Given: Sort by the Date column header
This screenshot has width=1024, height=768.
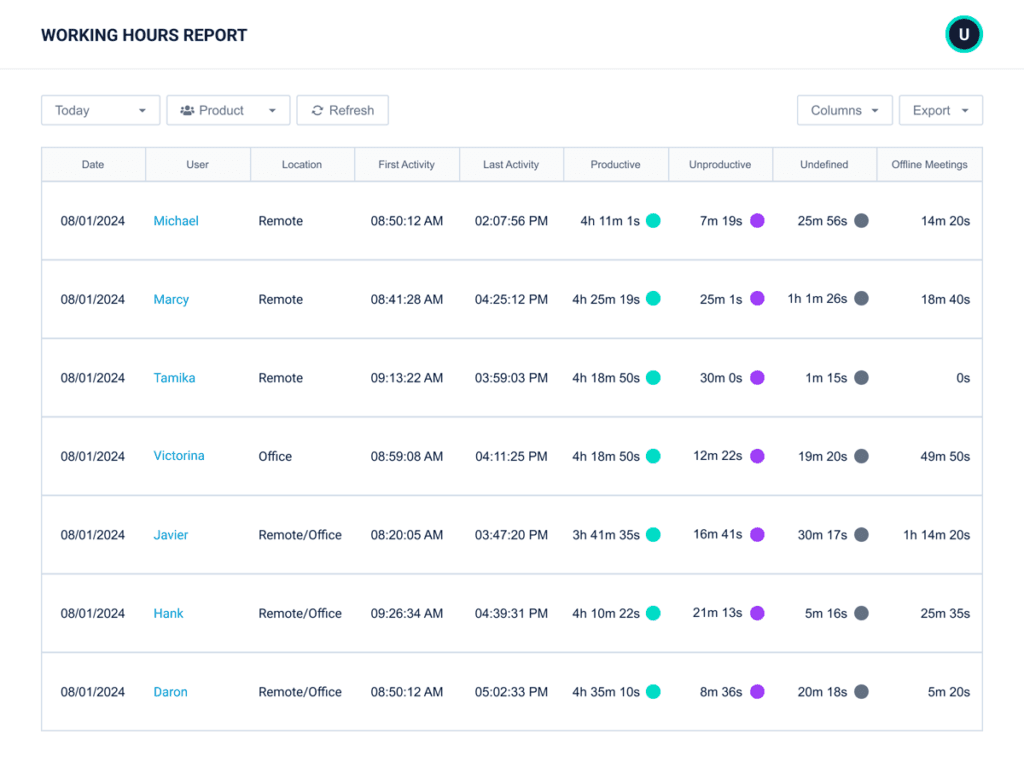Looking at the screenshot, I should click(93, 164).
